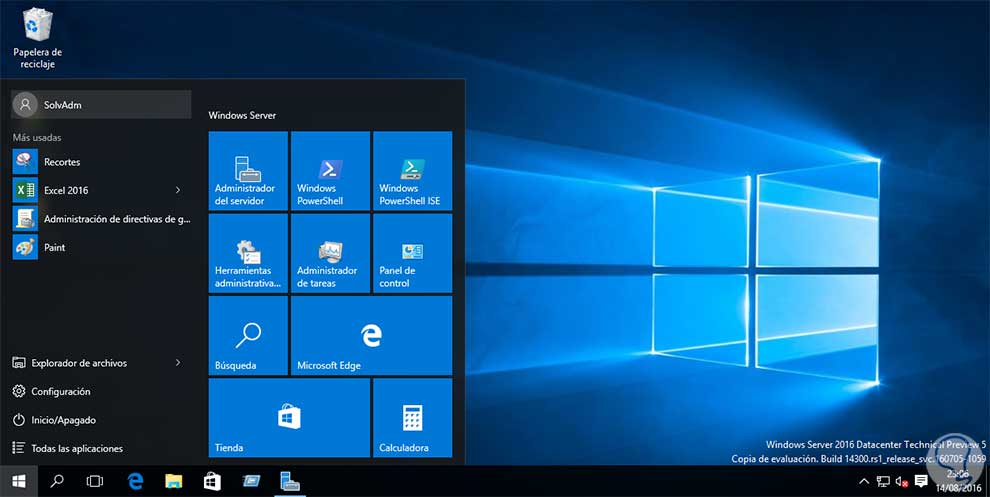Launch Microsoft Edge tile
The image size is (990, 497).
371,335
